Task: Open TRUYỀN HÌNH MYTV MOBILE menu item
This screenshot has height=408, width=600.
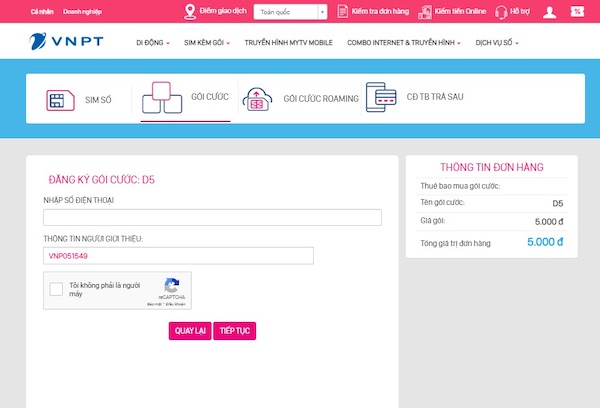Action: (289, 43)
